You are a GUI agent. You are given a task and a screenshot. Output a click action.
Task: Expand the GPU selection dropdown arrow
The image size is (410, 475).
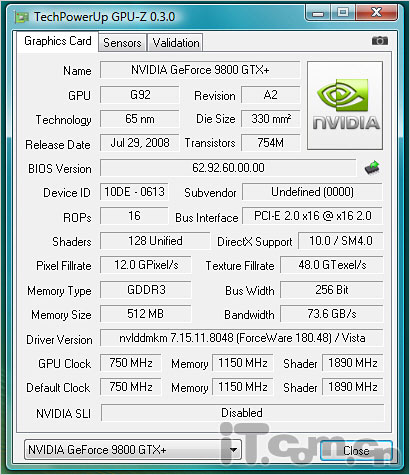tap(233, 450)
